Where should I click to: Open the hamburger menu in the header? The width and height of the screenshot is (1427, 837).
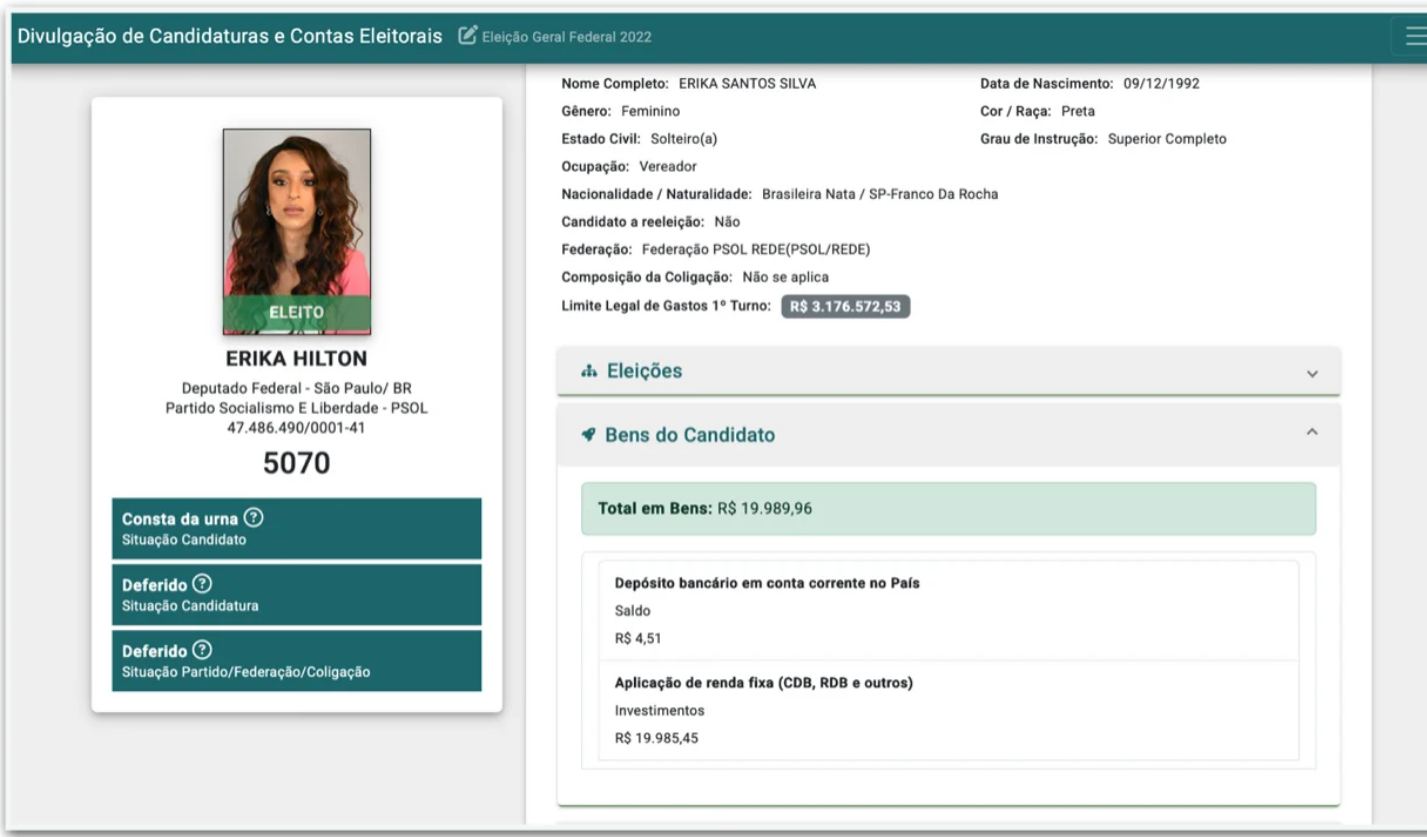[x=1413, y=37]
